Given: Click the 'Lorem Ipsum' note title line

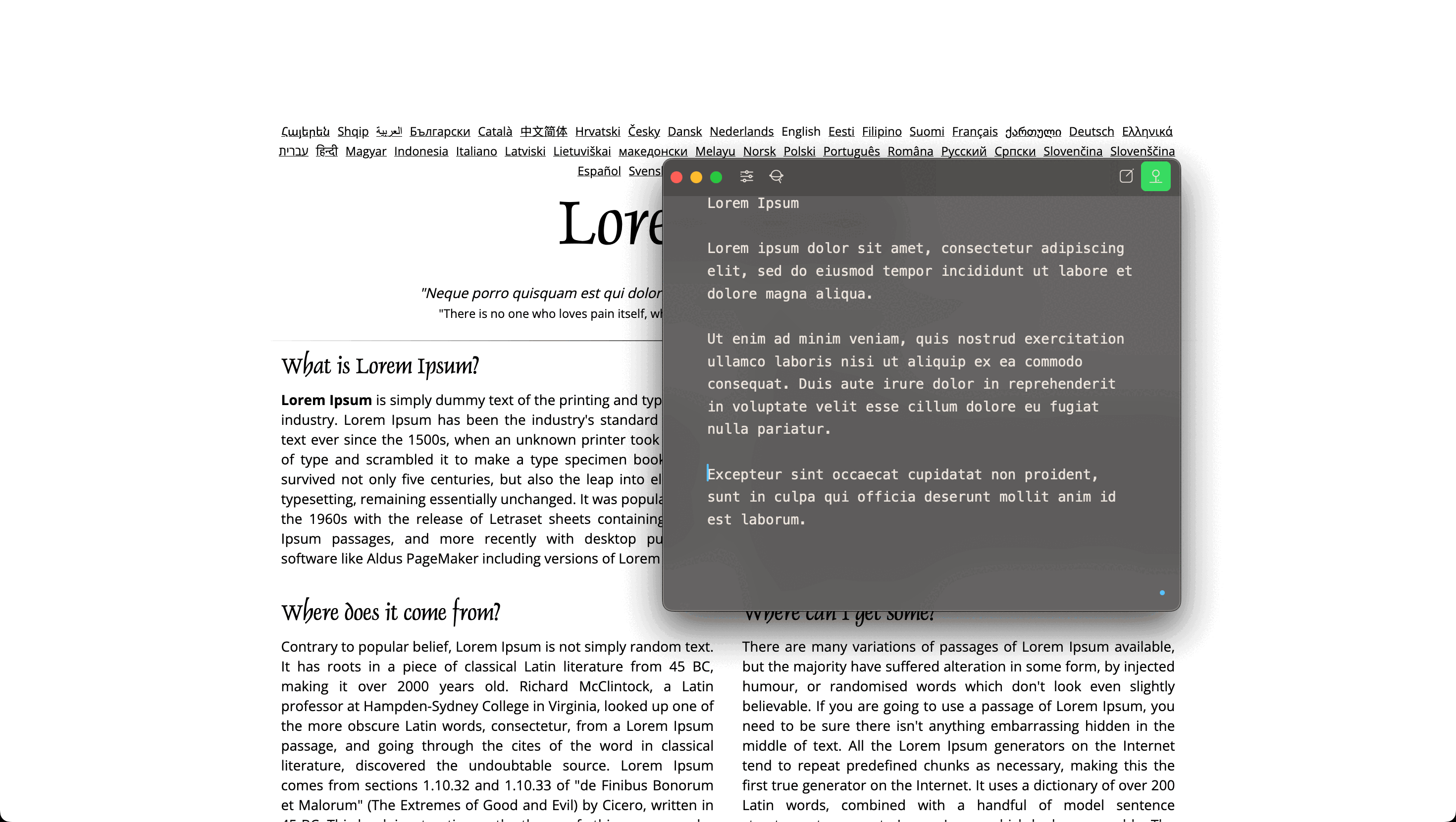Looking at the screenshot, I should point(753,203).
